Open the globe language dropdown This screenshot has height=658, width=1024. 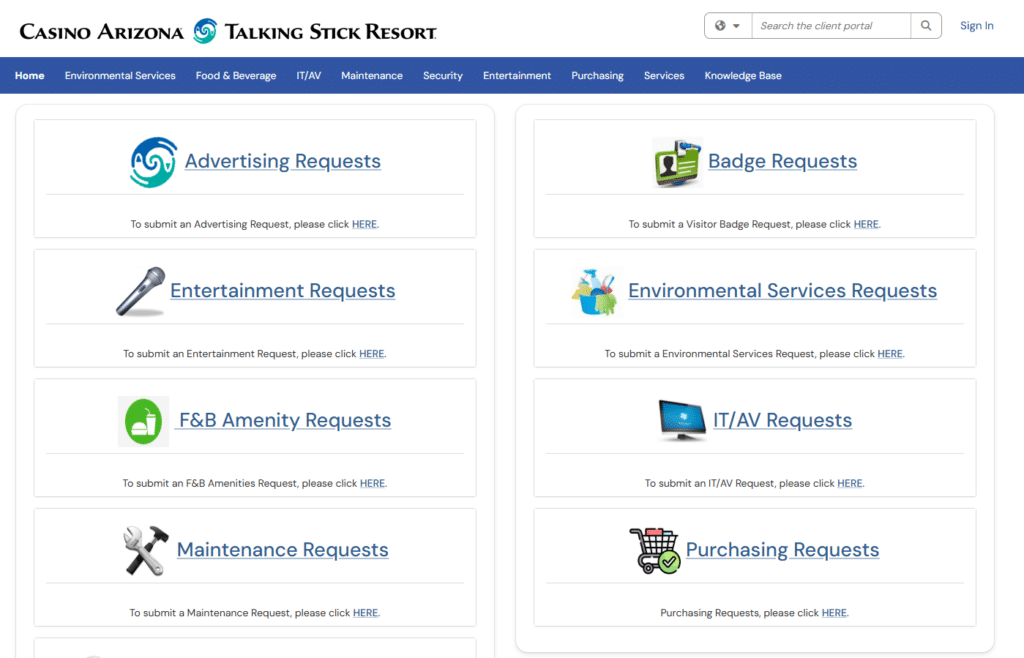click(x=728, y=25)
